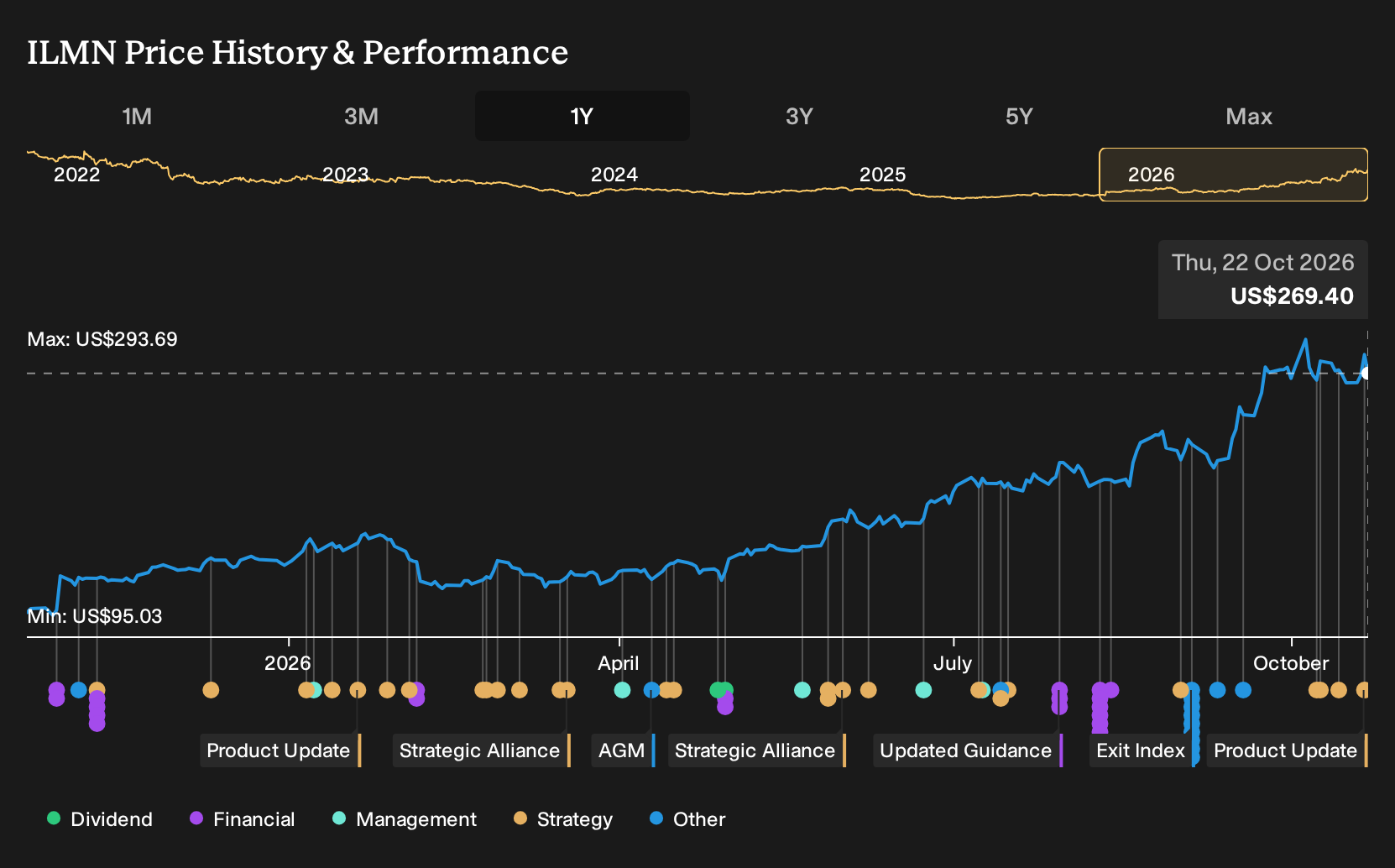
Task: Click the green Dividend event dot
Action: 718,690
